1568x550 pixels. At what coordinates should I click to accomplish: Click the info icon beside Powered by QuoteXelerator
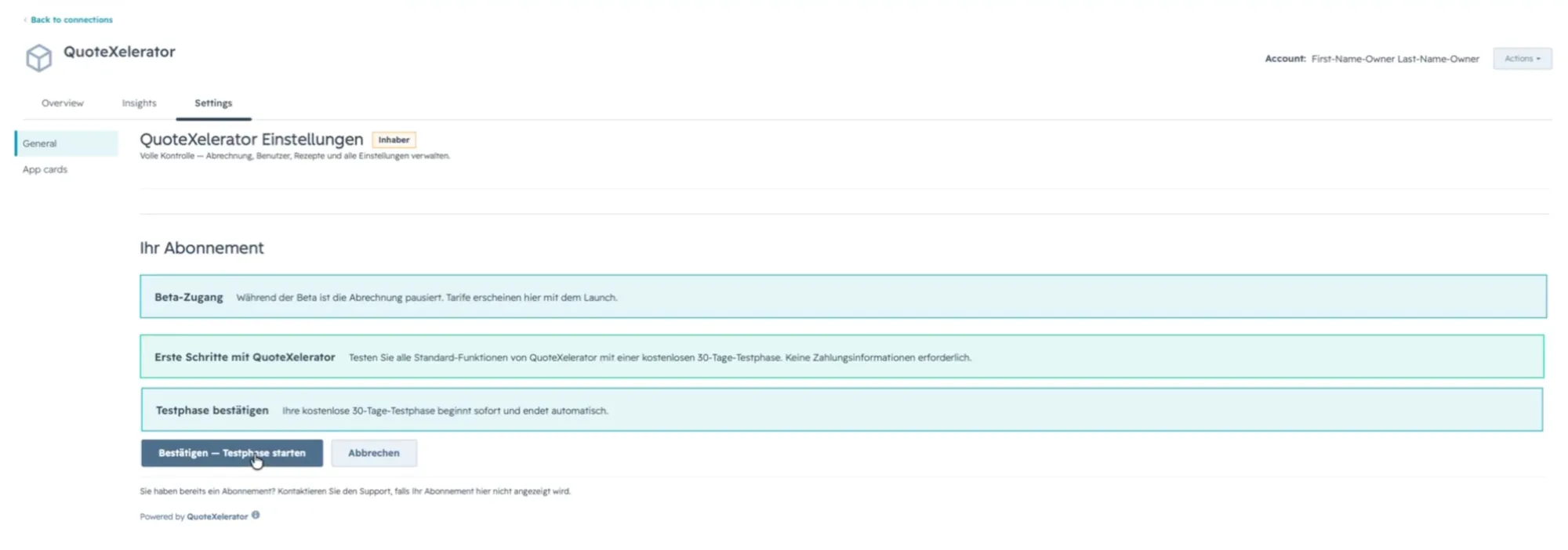click(256, 516)
